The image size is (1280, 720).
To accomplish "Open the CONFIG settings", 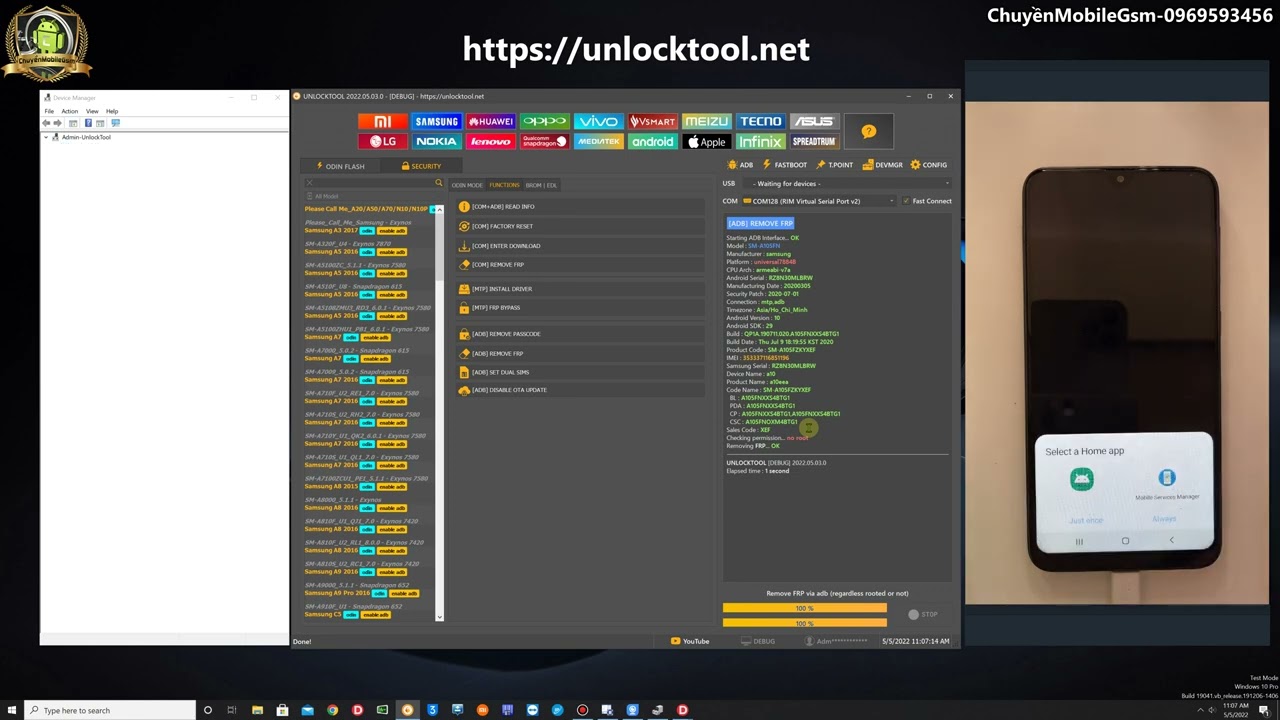I will click(929, 165).
